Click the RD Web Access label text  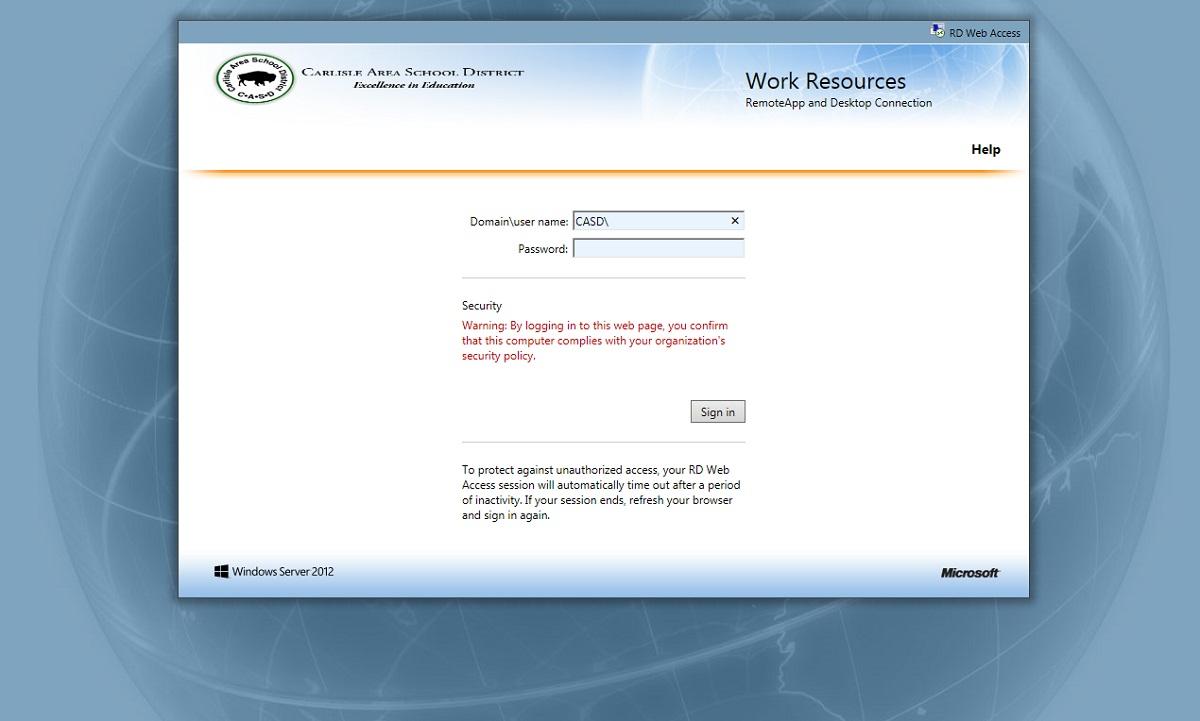pos(984,31)
